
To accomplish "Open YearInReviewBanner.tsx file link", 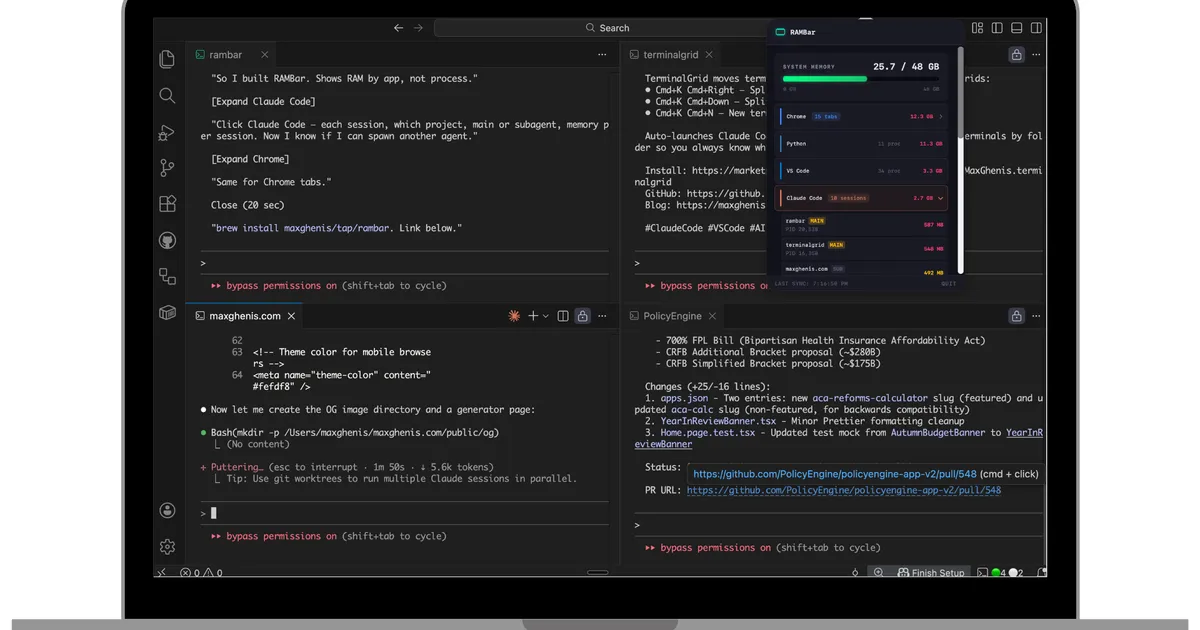I will tap(718, 421).
